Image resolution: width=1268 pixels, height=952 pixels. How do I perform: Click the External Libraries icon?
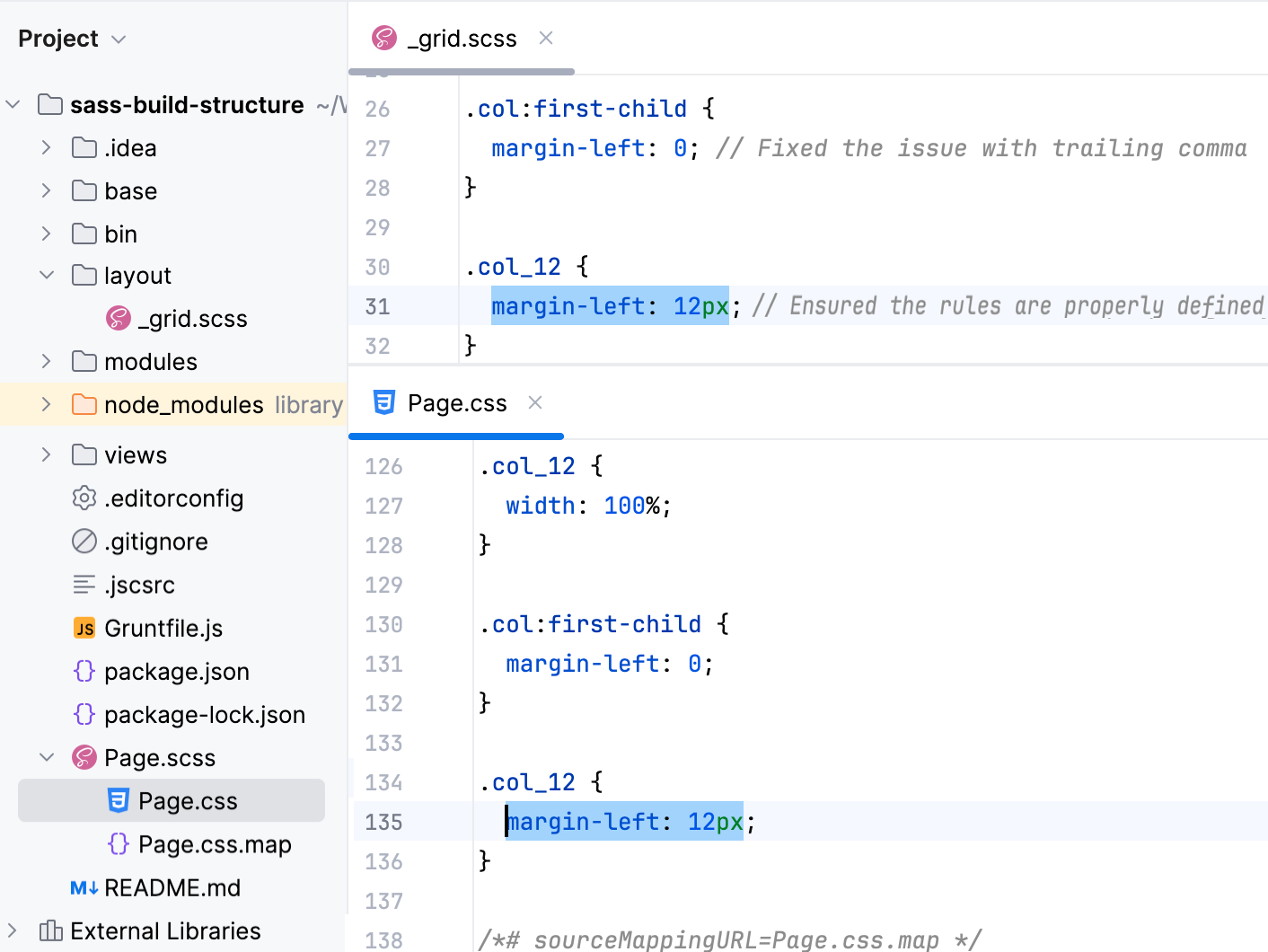tap(51, 930)
